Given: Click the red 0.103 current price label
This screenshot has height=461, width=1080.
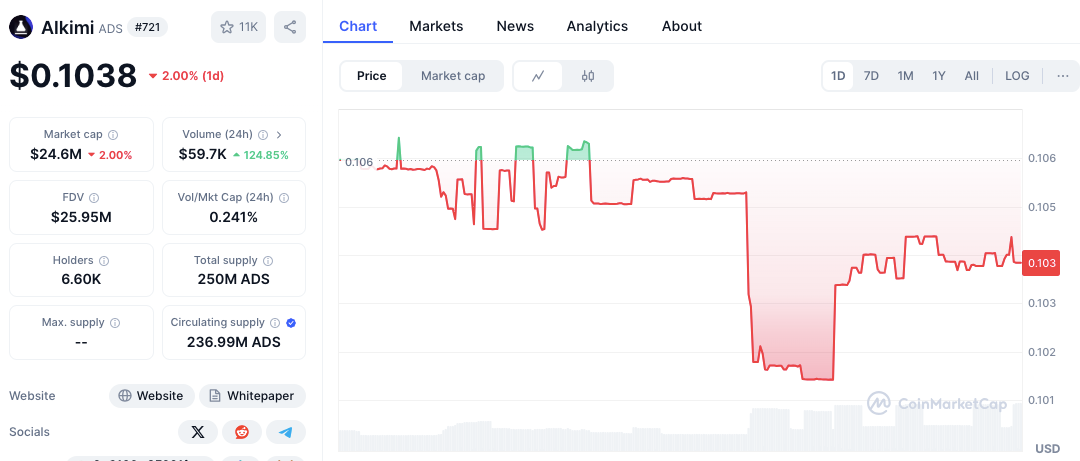Looking at the screenshot, I should 1040,263.
